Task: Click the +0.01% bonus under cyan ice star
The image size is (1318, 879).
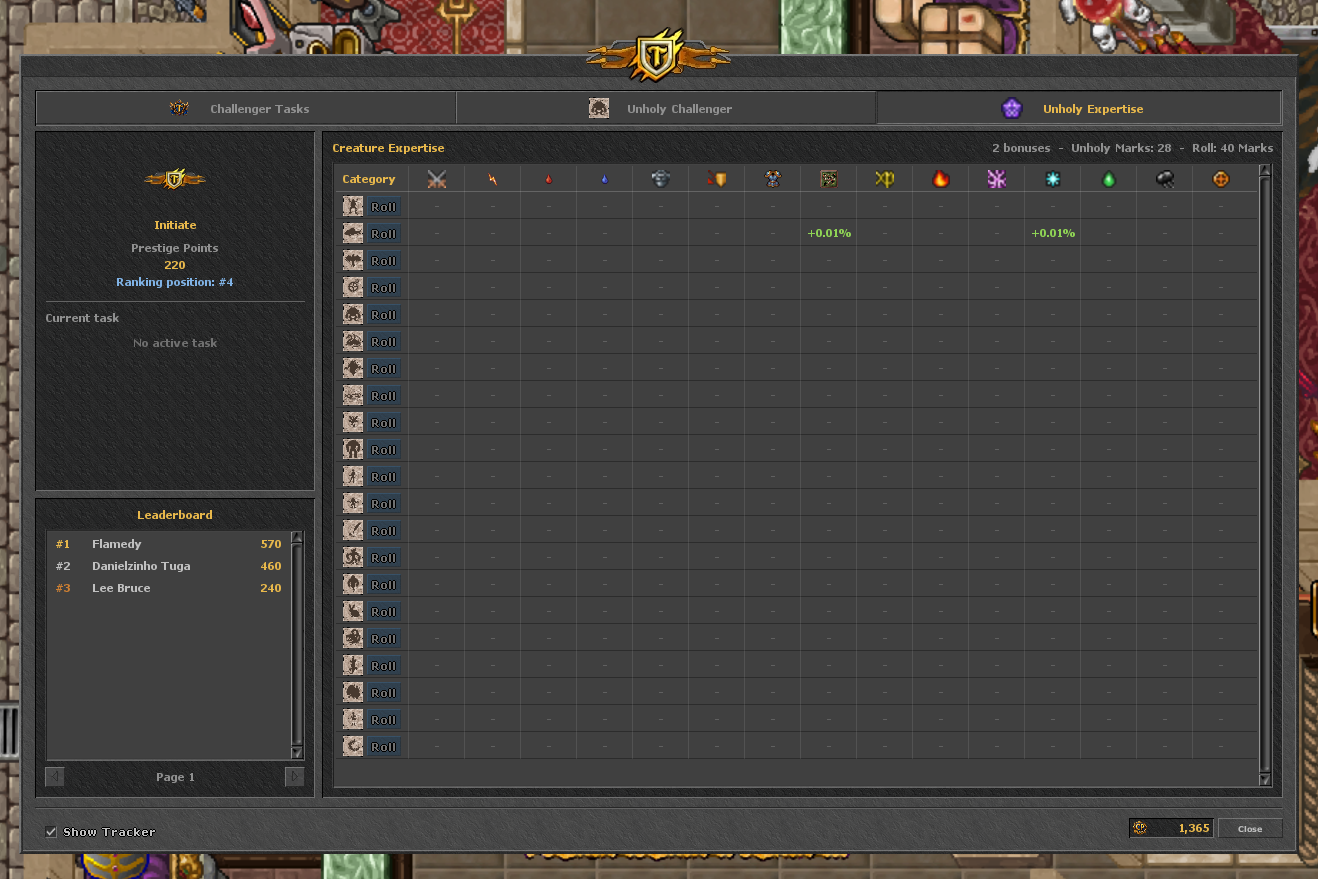Action: [1053, 233]
